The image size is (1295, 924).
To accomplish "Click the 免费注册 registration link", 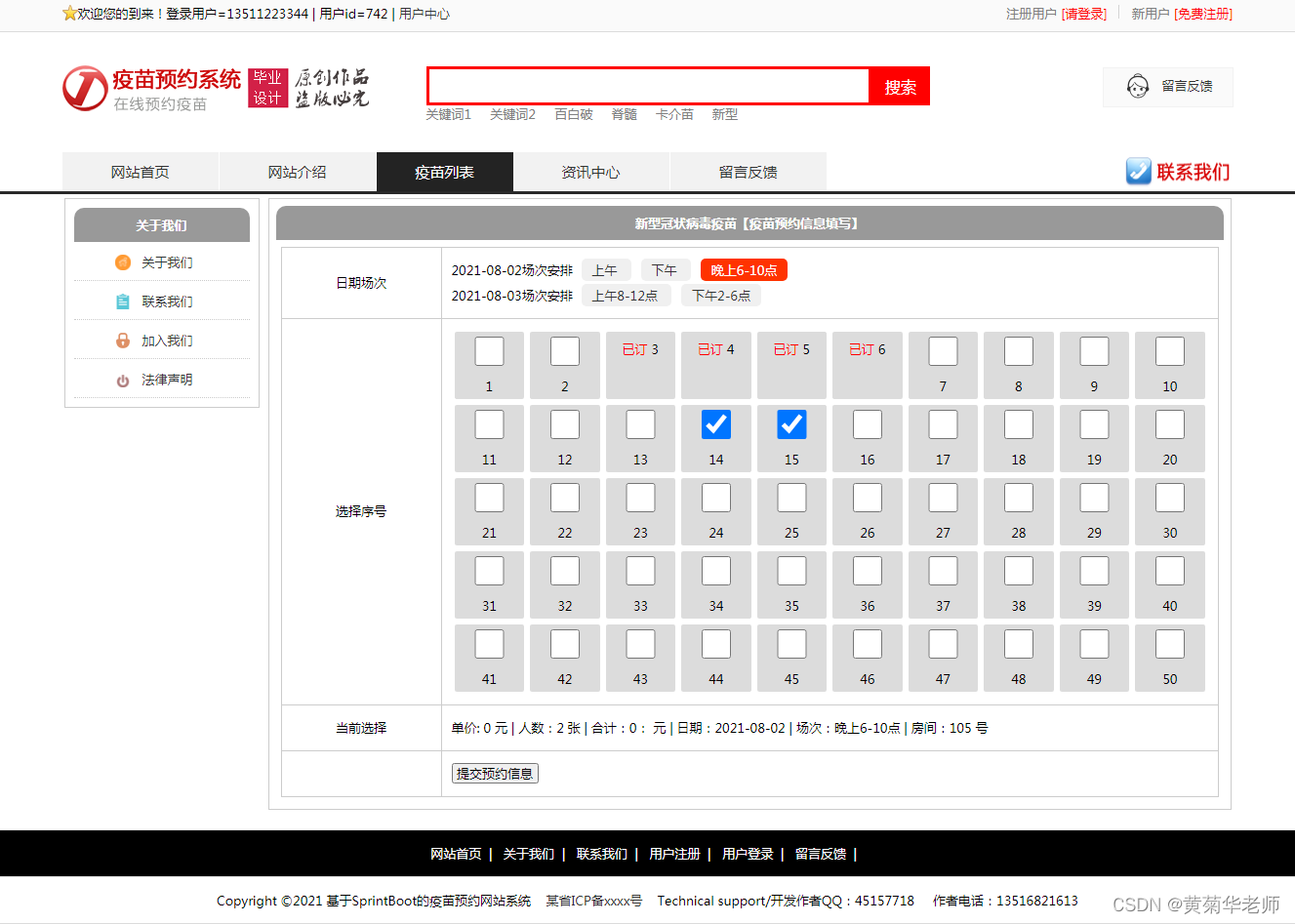I will (1203, 14).
